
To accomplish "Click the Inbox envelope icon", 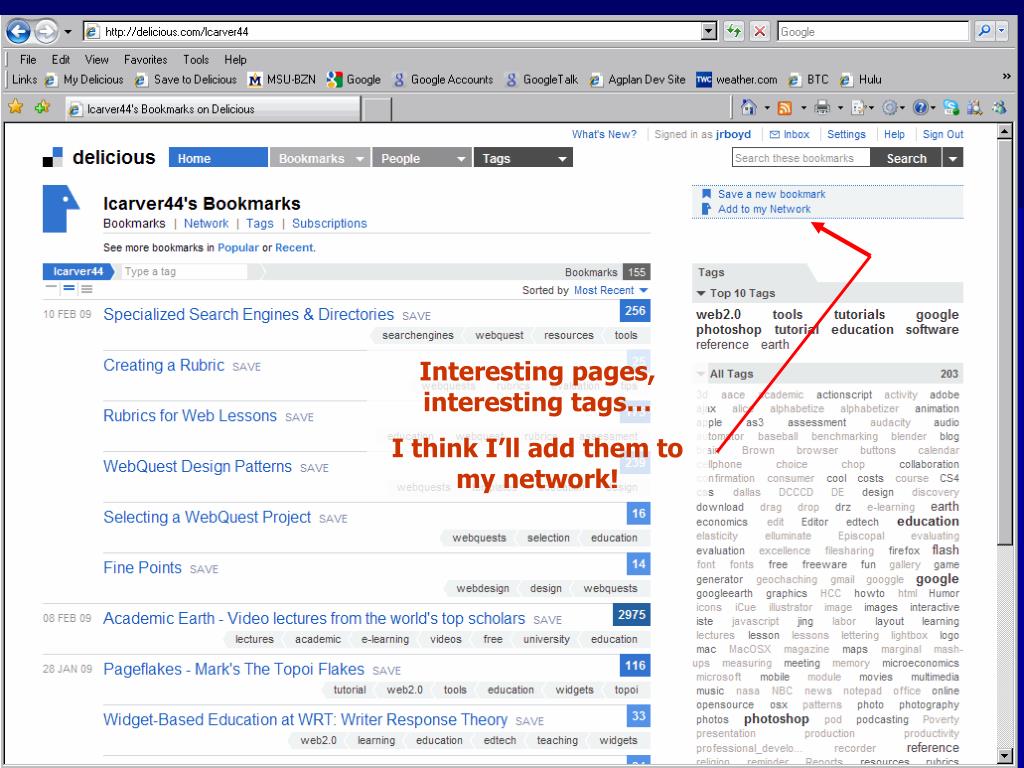I will 775,135.
